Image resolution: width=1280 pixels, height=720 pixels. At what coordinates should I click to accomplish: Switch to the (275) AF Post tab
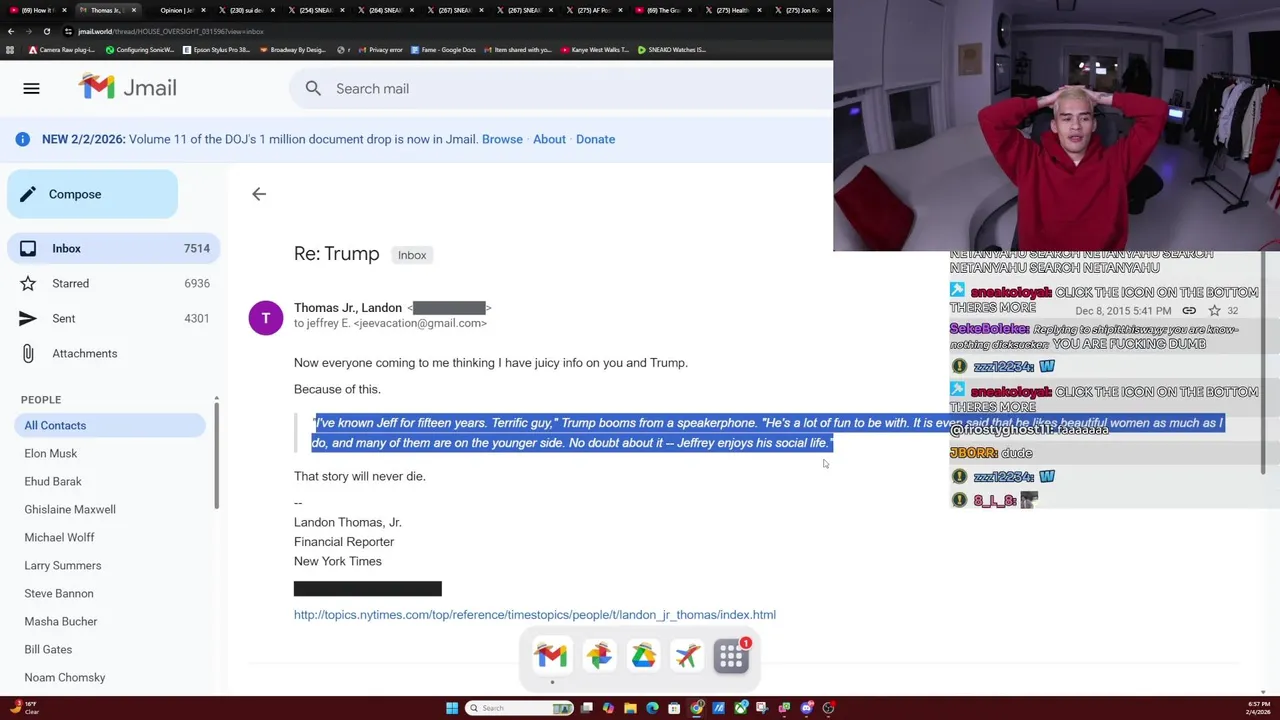click(593, 10)
